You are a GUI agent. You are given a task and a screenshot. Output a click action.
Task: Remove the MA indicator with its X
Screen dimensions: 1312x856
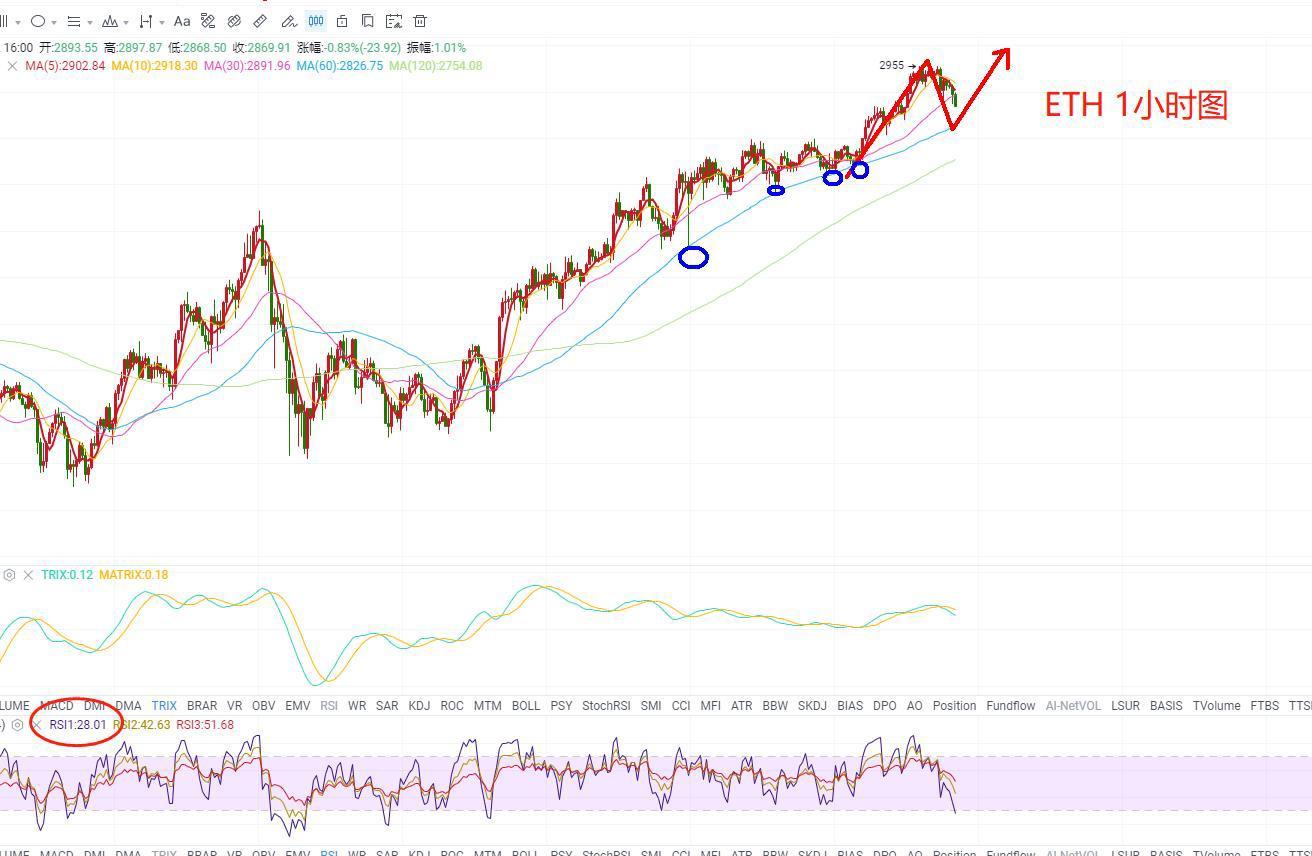pyautogui.click(x=12, y=66)
